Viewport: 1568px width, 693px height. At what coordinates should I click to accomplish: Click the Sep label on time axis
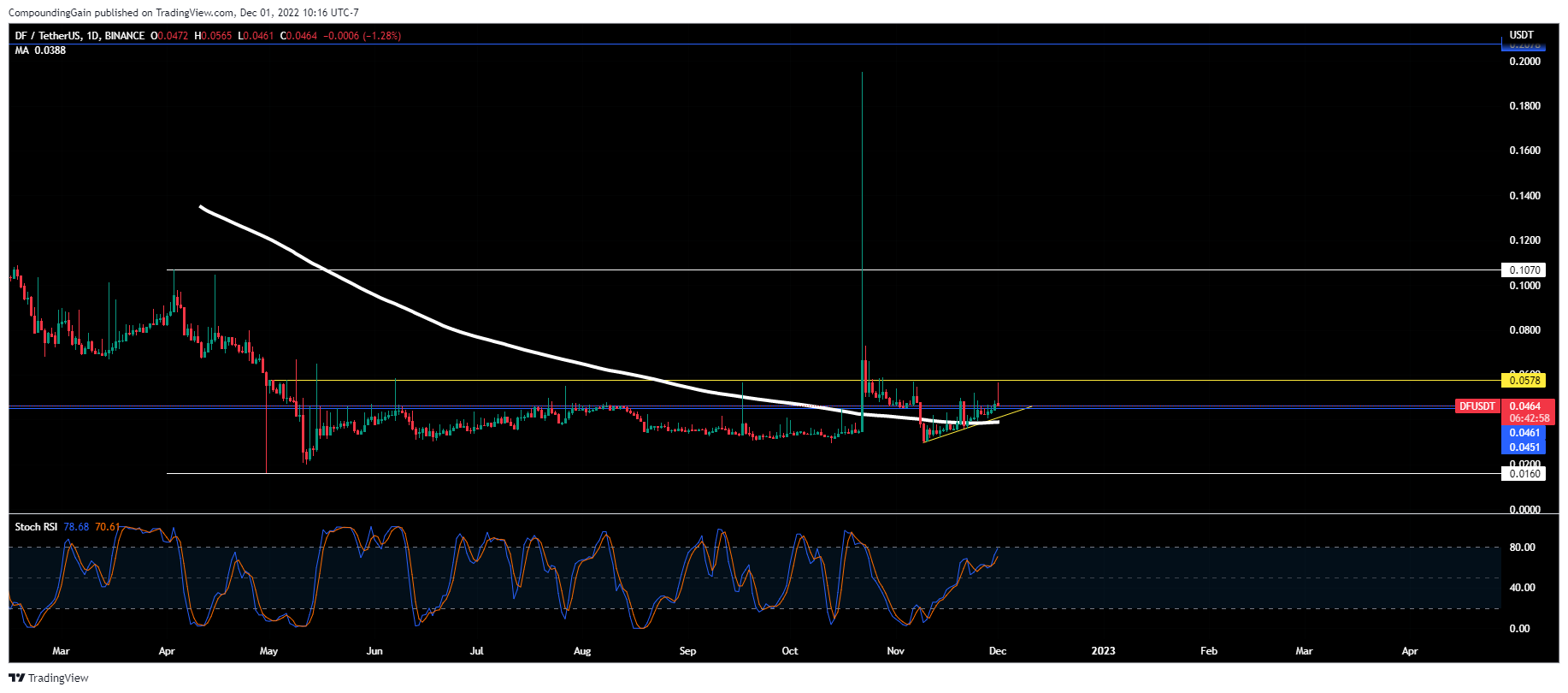688,651
